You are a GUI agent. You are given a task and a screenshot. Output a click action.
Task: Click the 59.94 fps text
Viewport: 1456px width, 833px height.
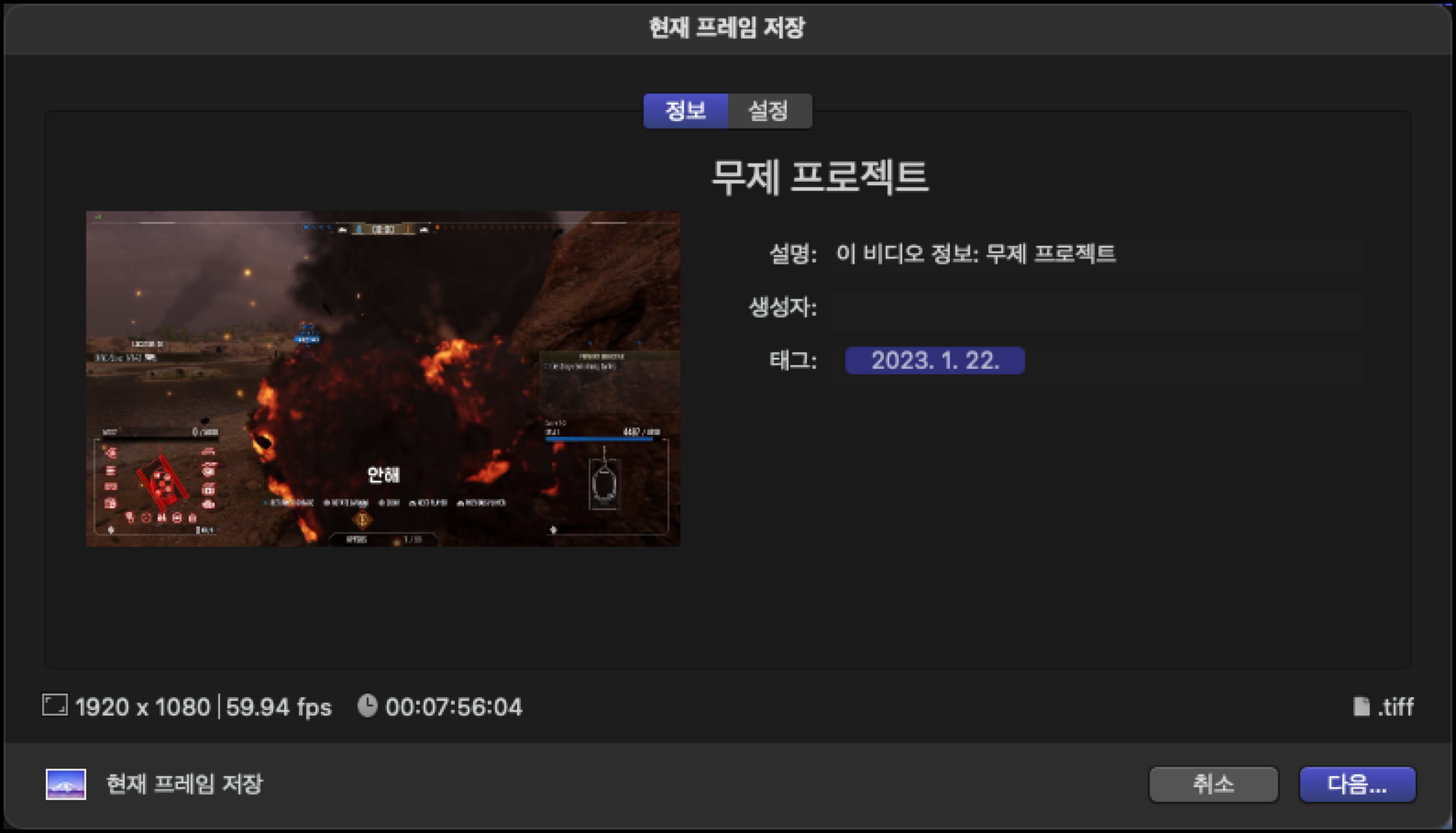279,707
